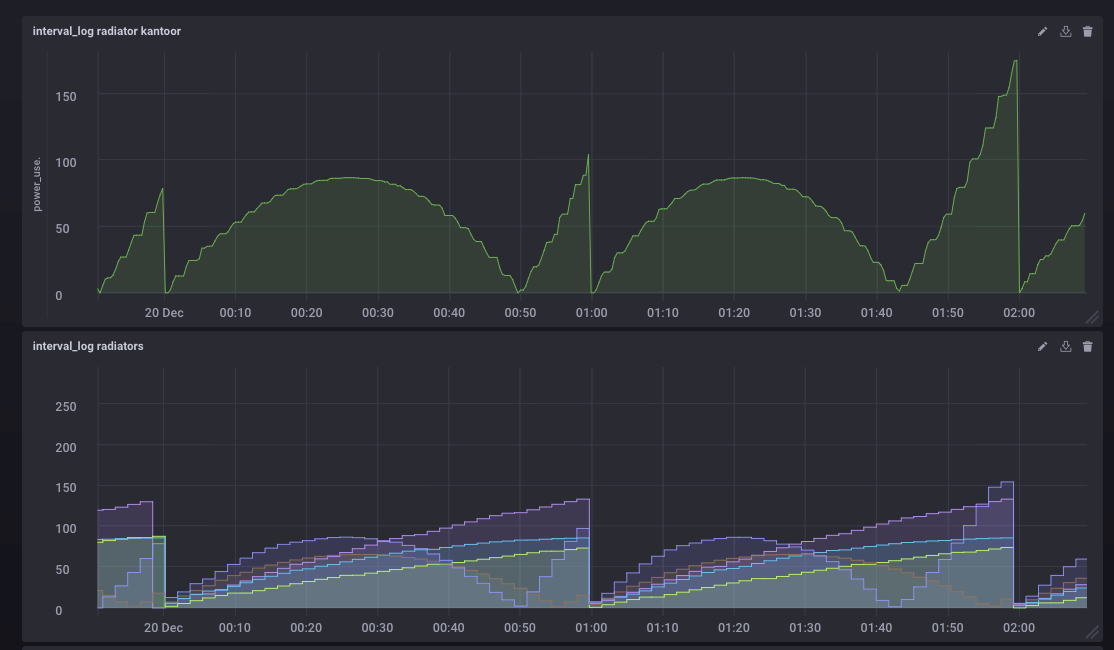The width and height of the screenshot is (1114, 650).
Task: Click resize handle of radiator kantoor panel
Action: coord(1093,317)
